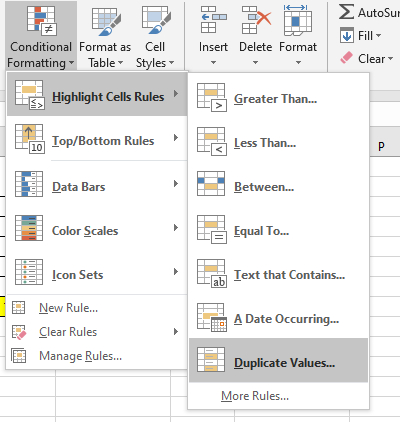
Task: Expand the Clear Rules submenu arrow
Action: coord(176,332)
